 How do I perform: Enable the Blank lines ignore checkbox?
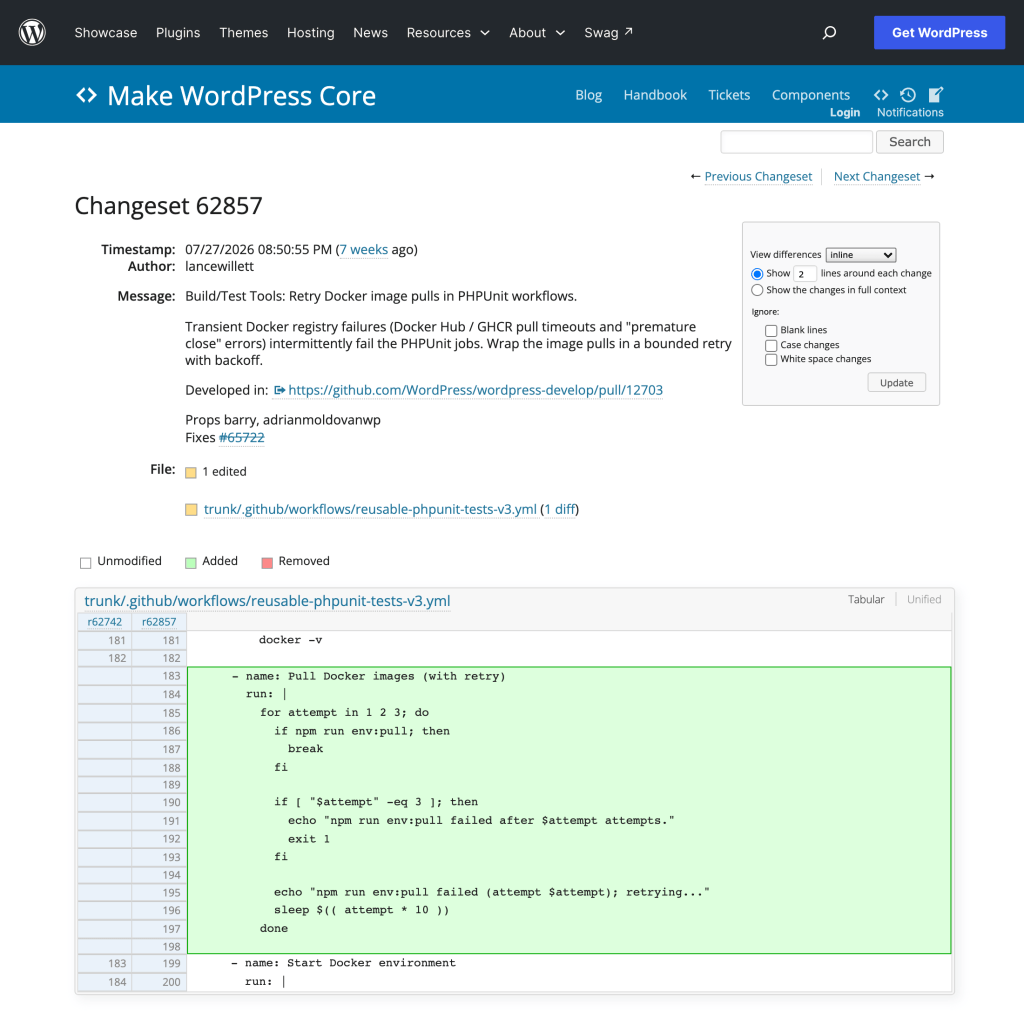point(771,330)
